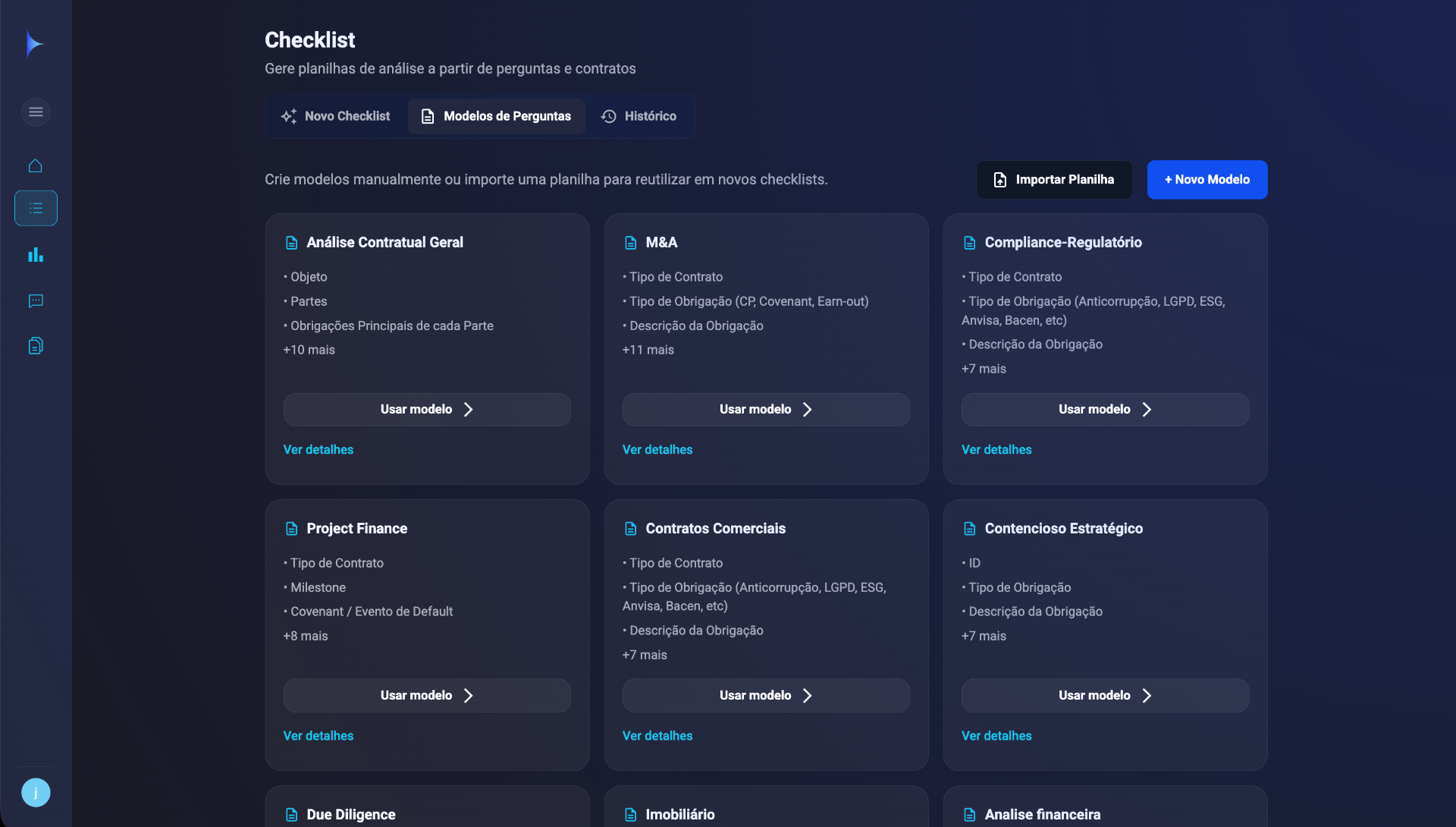This screenshot has width=1456, height=827.
Task: Click chevron arrow on Contratos Comerciais Usar modelo
Action: click(808, 696)
